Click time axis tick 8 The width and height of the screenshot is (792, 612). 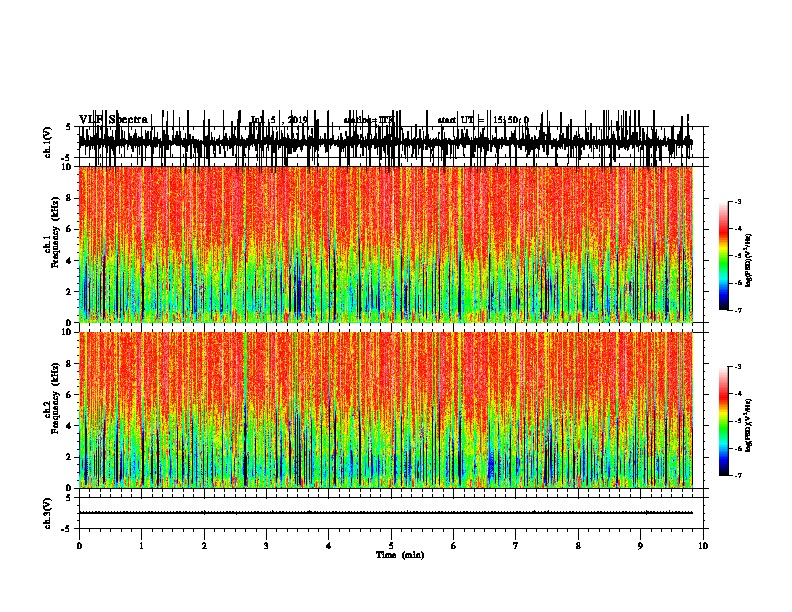(x=578, y=546)
